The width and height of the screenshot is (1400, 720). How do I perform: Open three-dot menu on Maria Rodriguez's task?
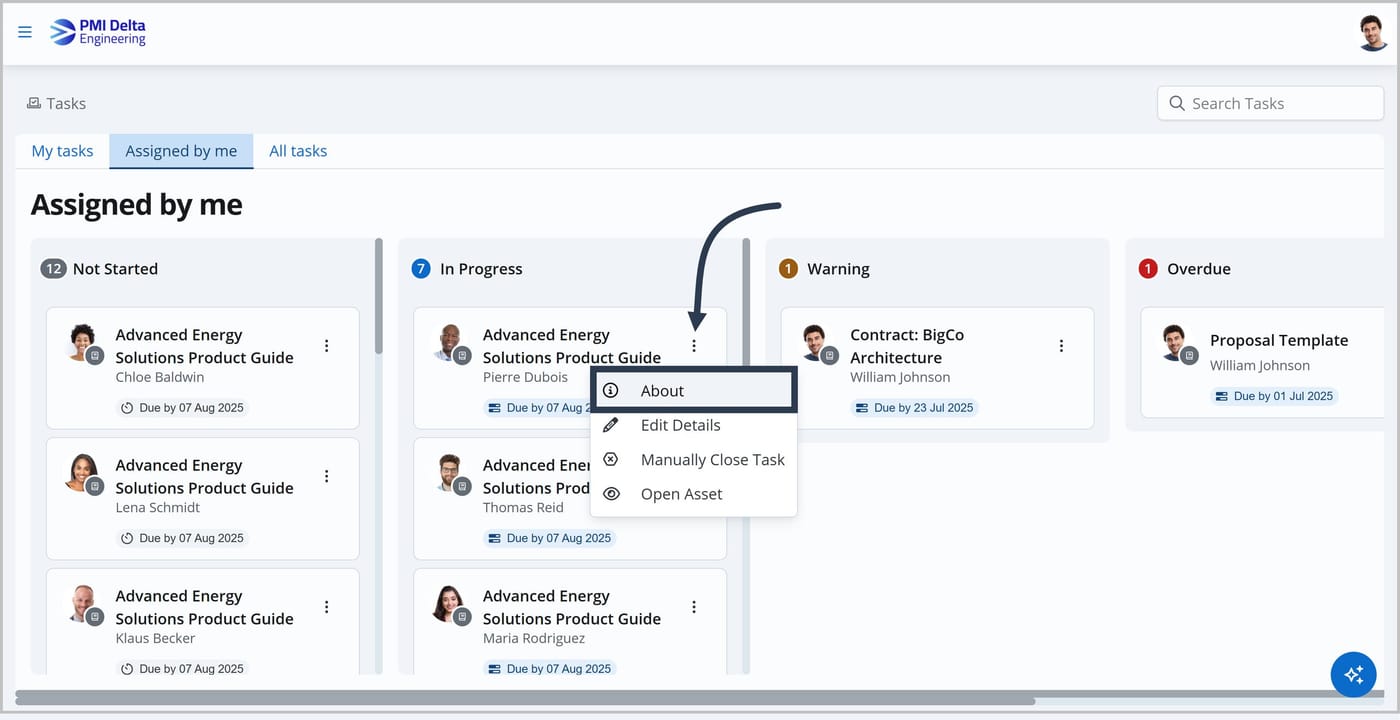pyautogui.click(x=694, y=607)
